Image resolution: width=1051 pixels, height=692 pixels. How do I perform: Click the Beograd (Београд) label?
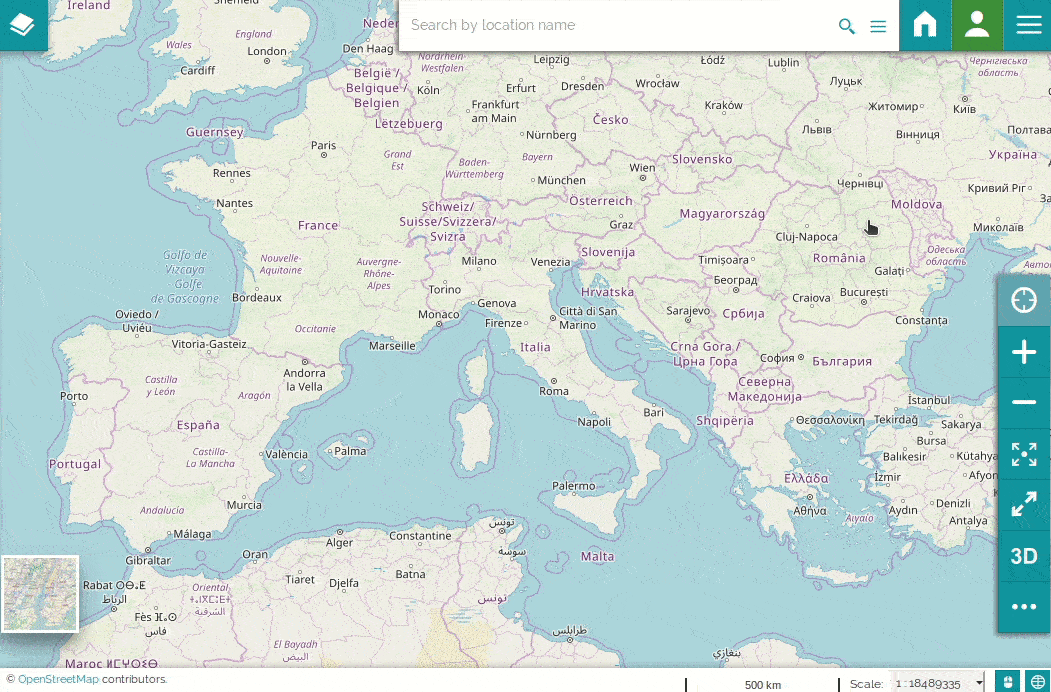point(735,280)
